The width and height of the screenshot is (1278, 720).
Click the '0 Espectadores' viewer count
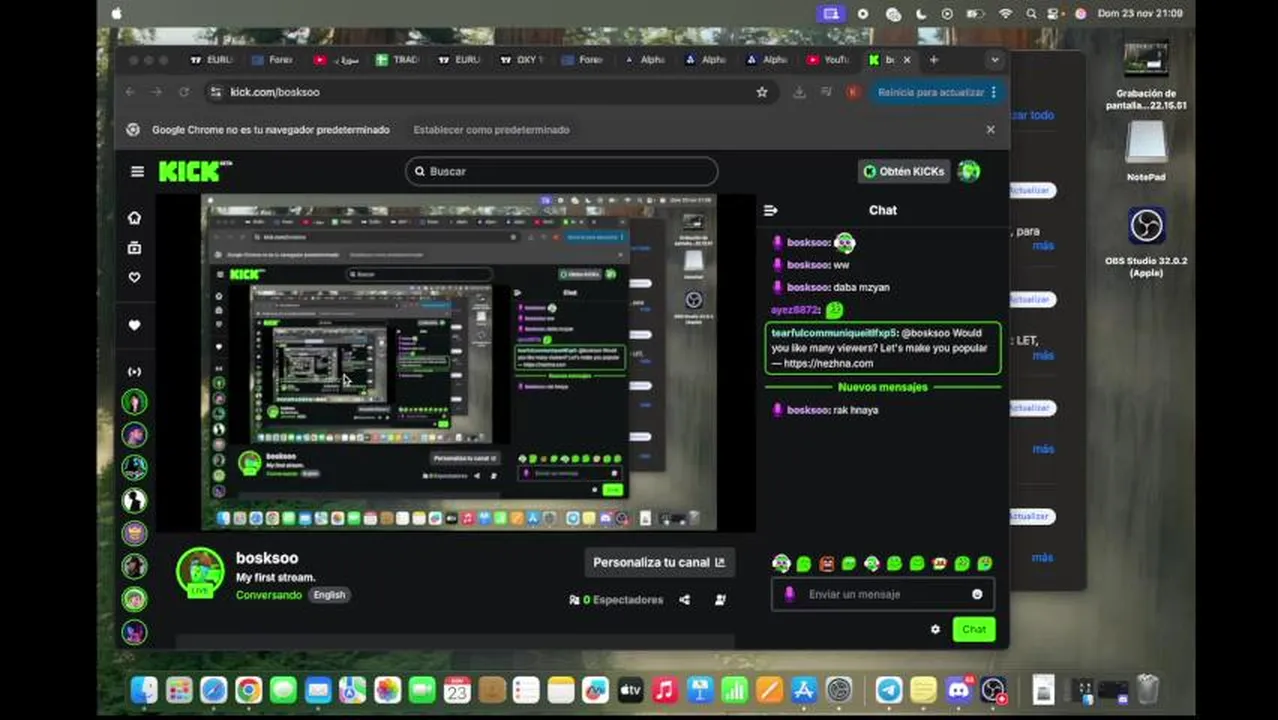616,600
